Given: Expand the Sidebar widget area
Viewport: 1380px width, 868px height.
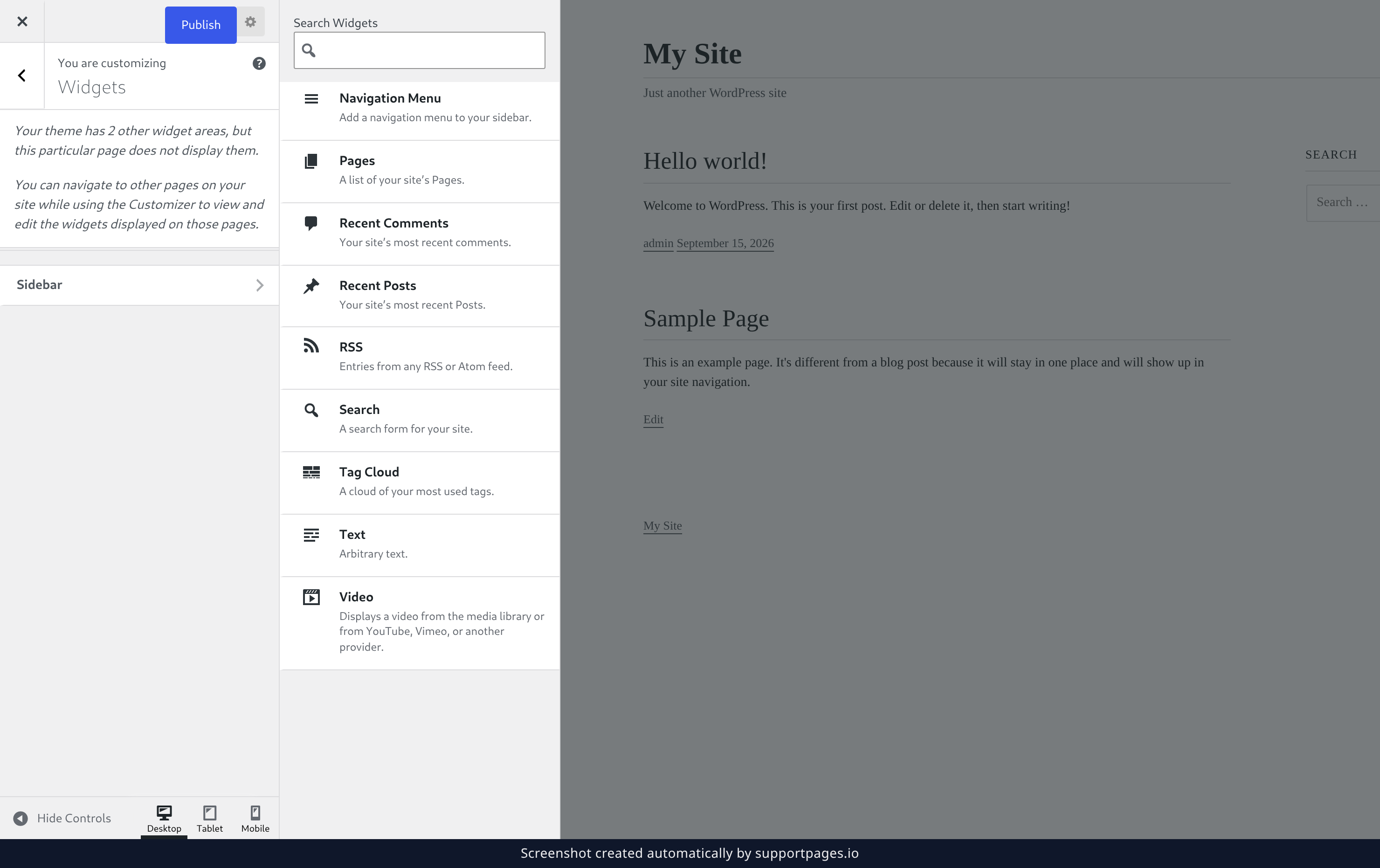Looking at the screenshot, I should point(139,285).
